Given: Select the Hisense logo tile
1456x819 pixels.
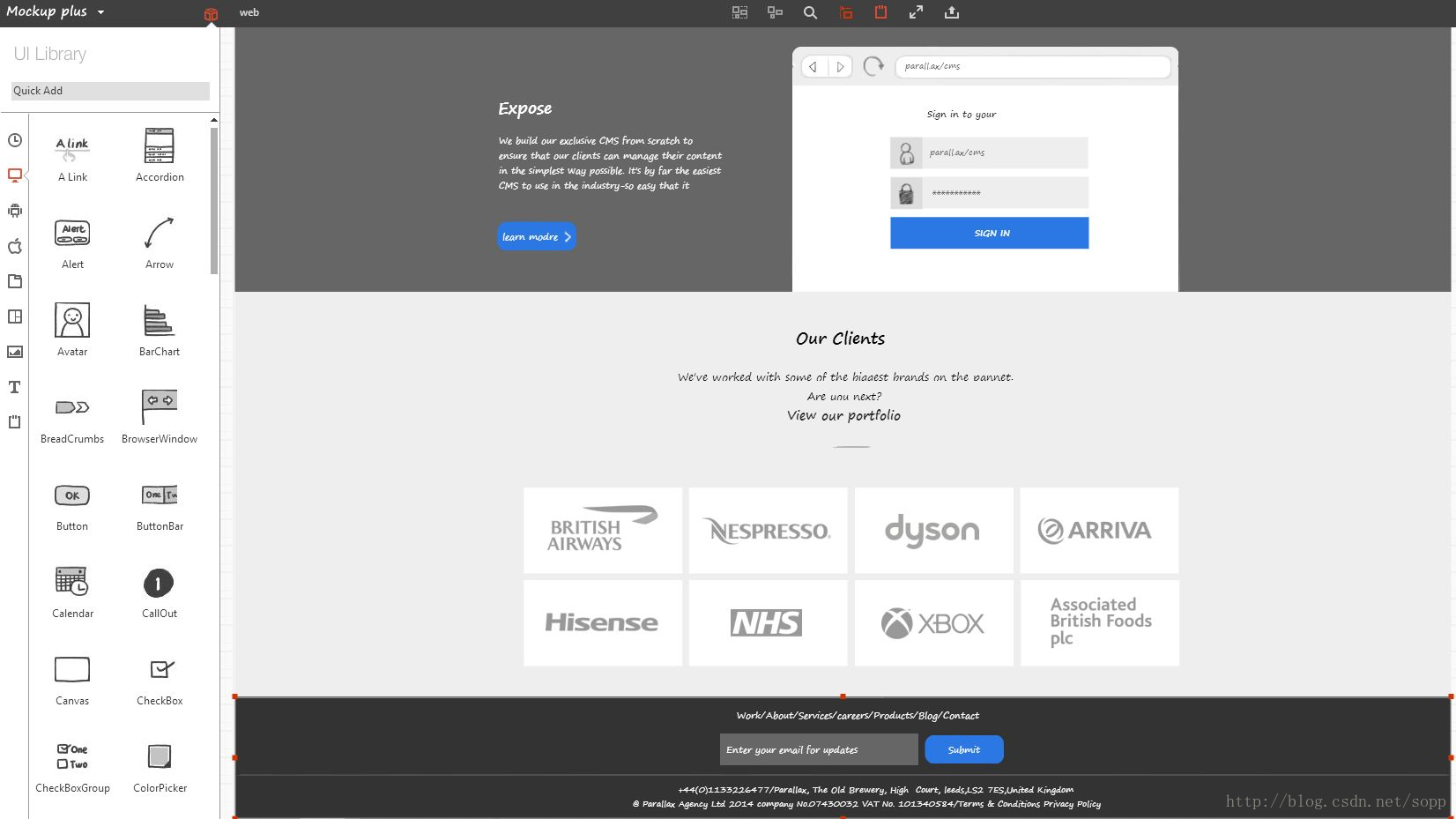Looking at the screenshot, I should (x=603, y=622).
